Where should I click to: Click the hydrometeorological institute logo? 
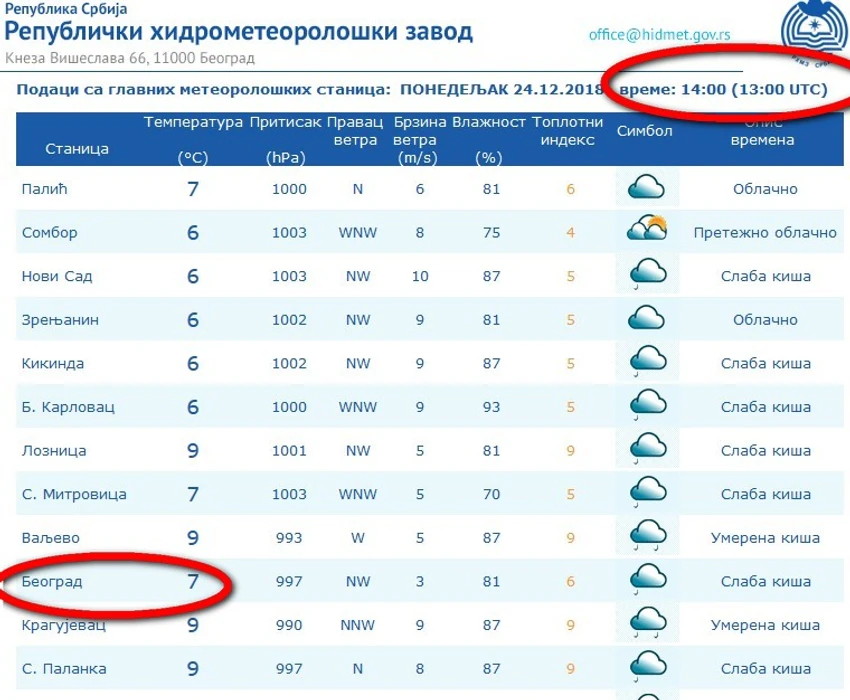click(x=815, y=31)
